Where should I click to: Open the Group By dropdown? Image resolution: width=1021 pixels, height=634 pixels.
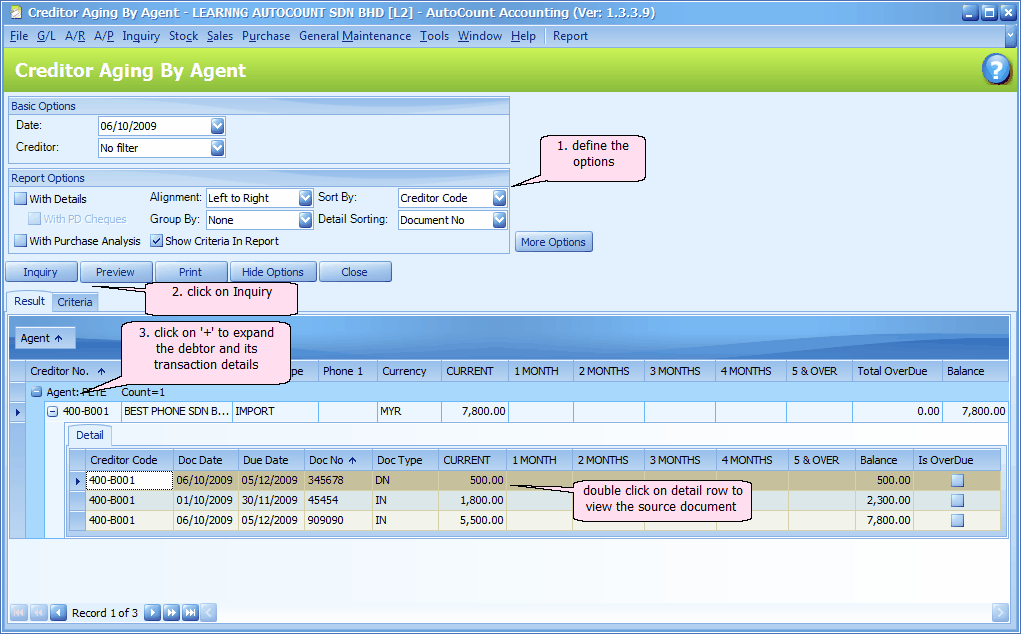coord(303,219)
